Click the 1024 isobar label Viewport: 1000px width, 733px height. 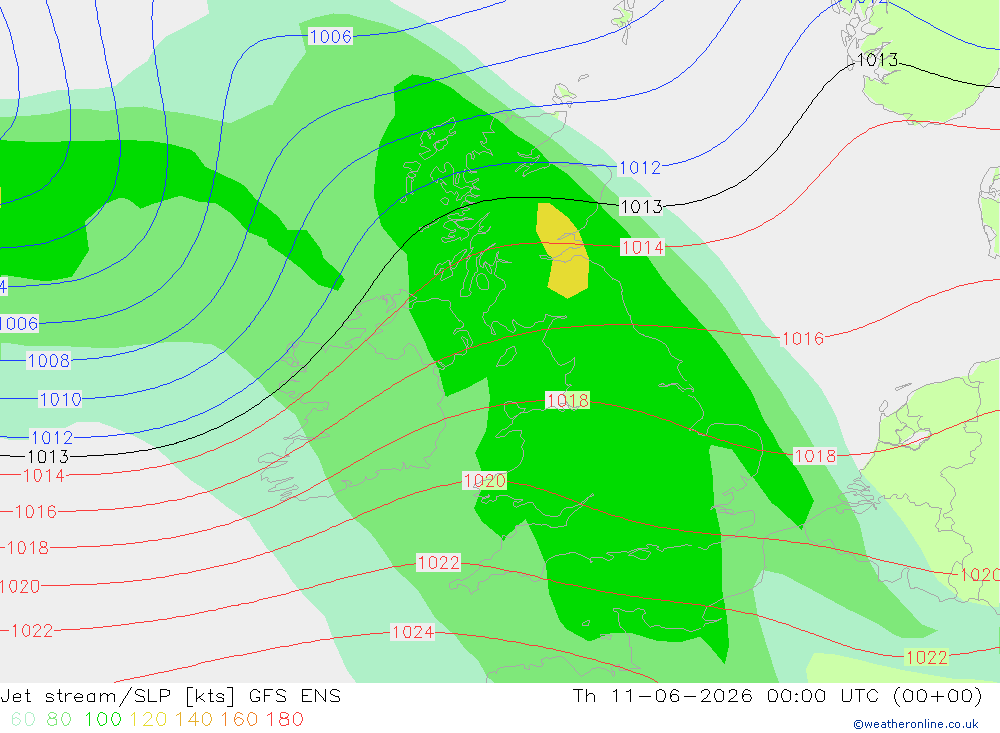(413, 632)
